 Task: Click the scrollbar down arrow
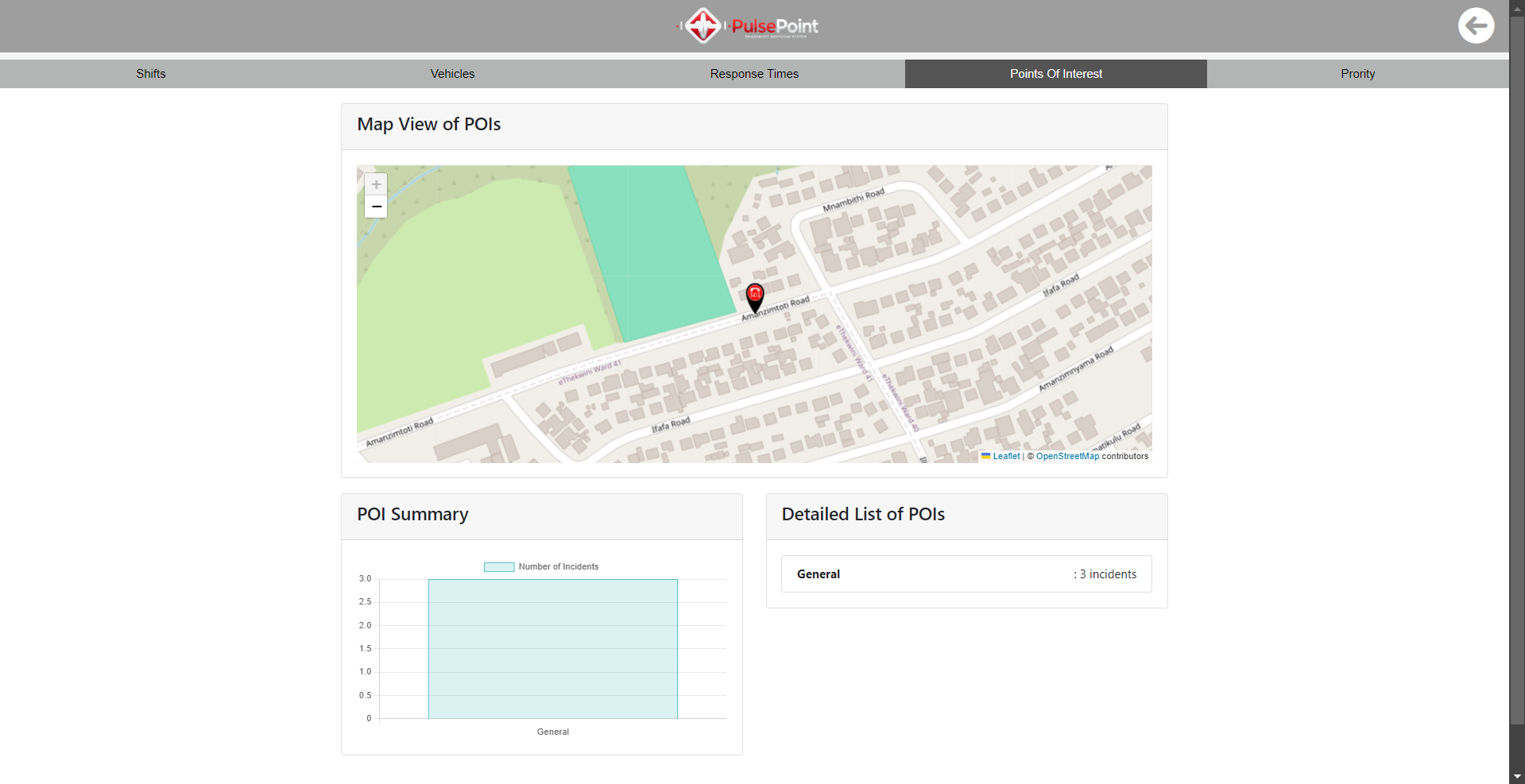tap(1517, 777)
